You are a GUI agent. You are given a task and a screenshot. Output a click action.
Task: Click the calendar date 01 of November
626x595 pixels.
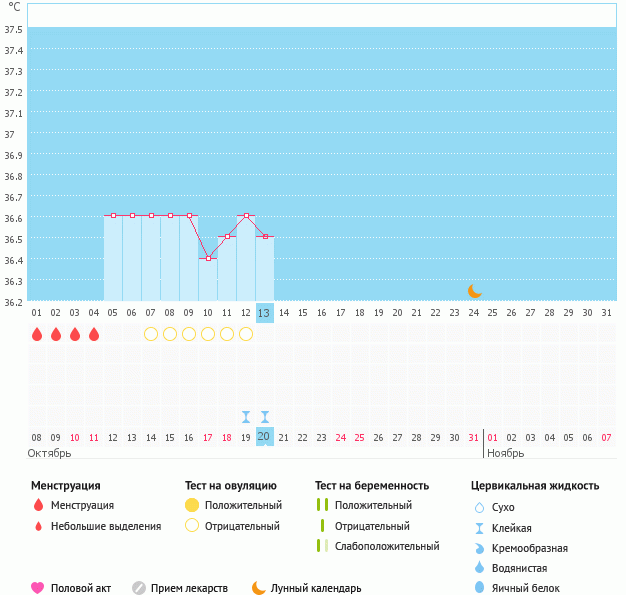coord(493,437)
